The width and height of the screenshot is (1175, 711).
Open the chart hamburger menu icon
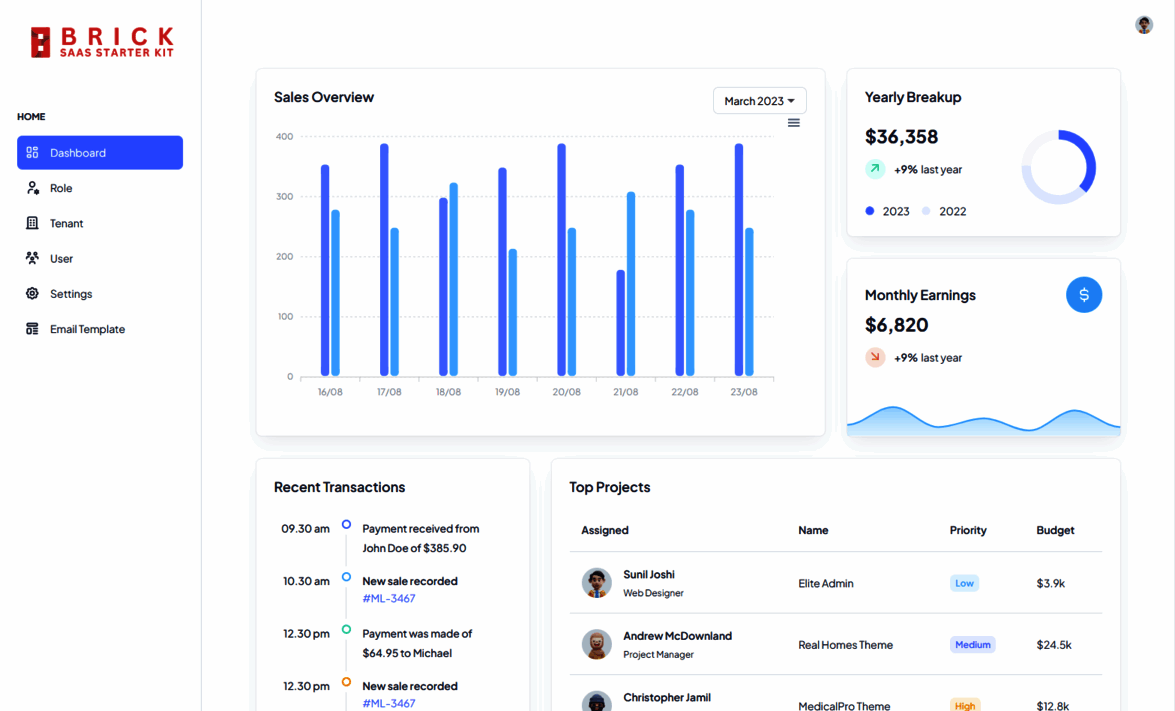coord(794,123)
